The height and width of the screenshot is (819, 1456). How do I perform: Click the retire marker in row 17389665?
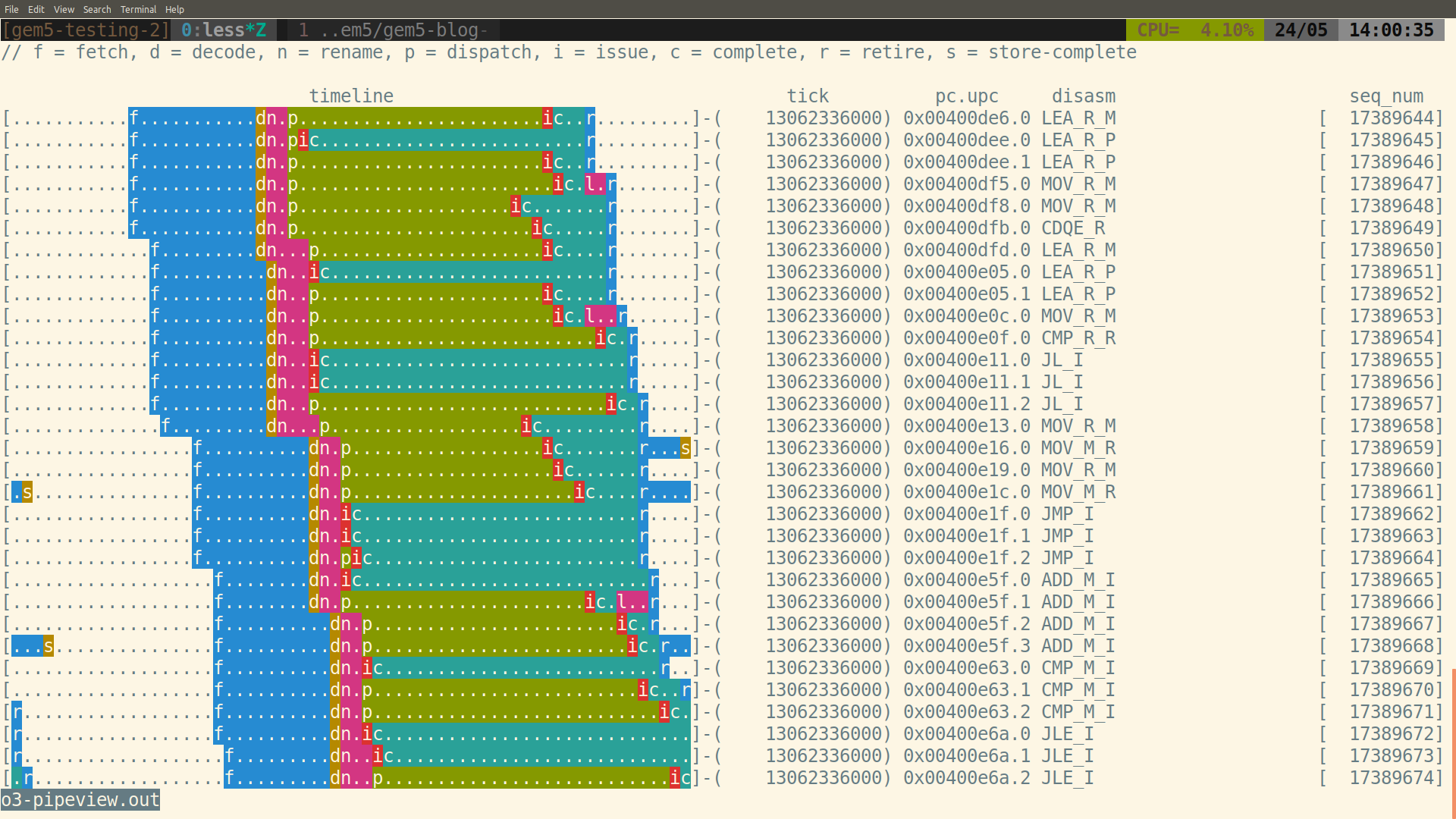654,580
